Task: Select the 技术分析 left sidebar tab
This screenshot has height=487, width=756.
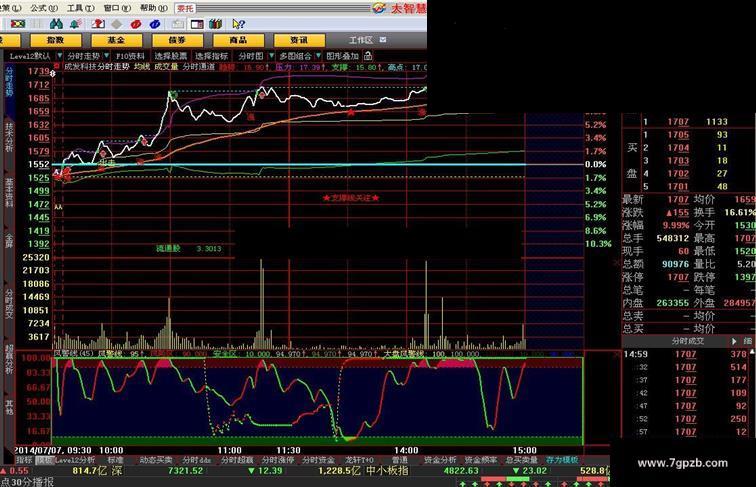Action: pyautogui.click(x=9, y=137)
